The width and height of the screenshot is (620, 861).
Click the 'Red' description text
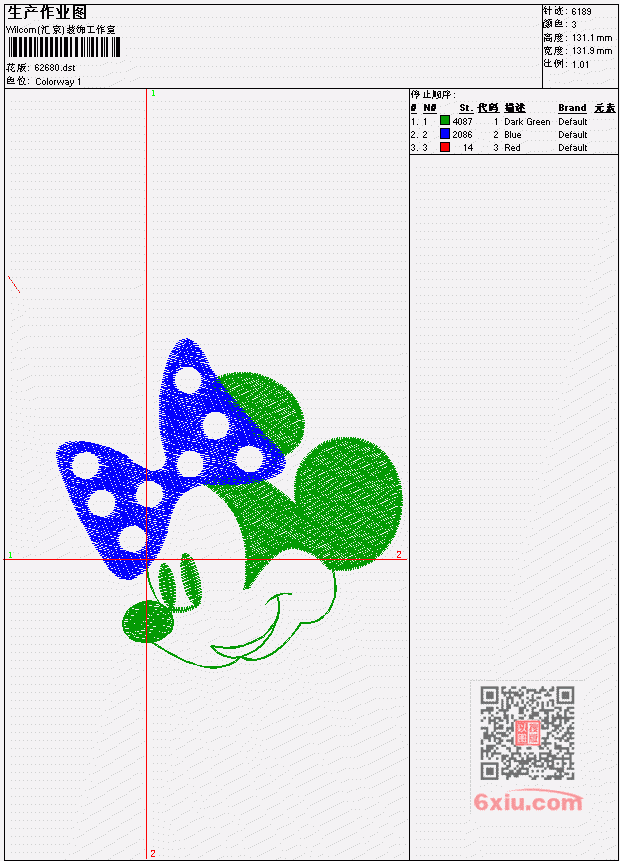512,148
